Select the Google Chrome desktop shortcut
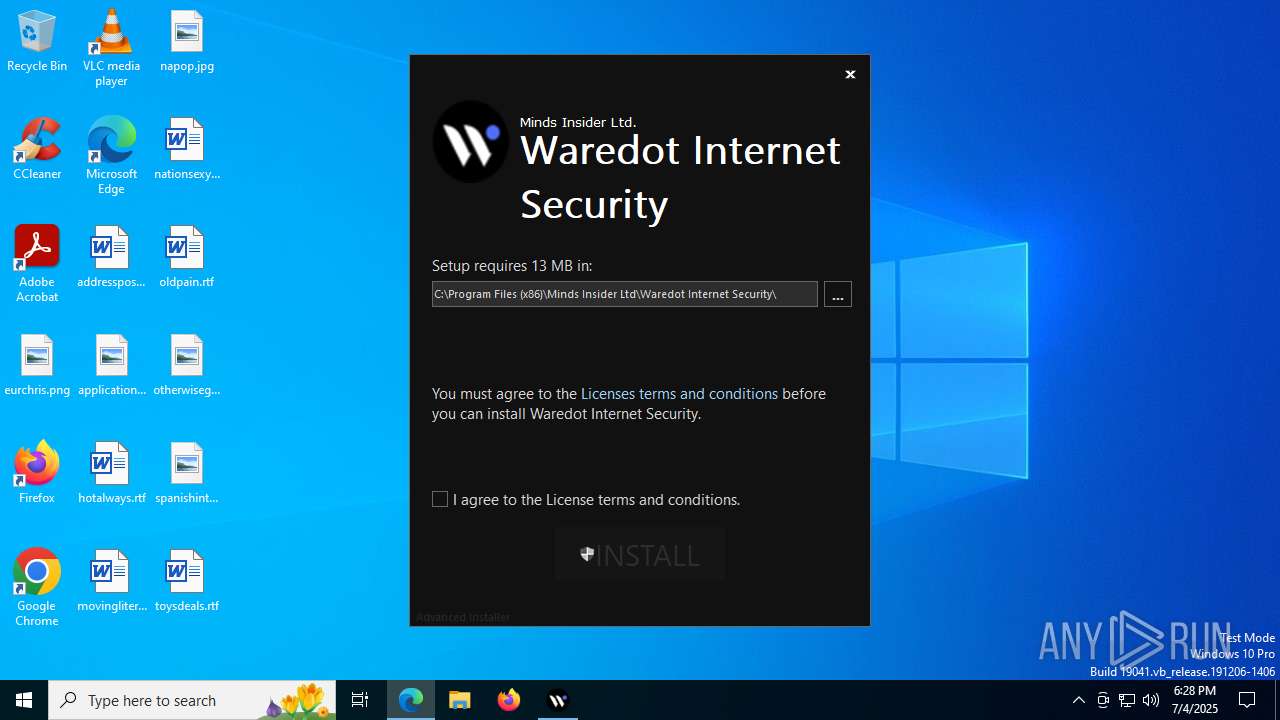 37,588
